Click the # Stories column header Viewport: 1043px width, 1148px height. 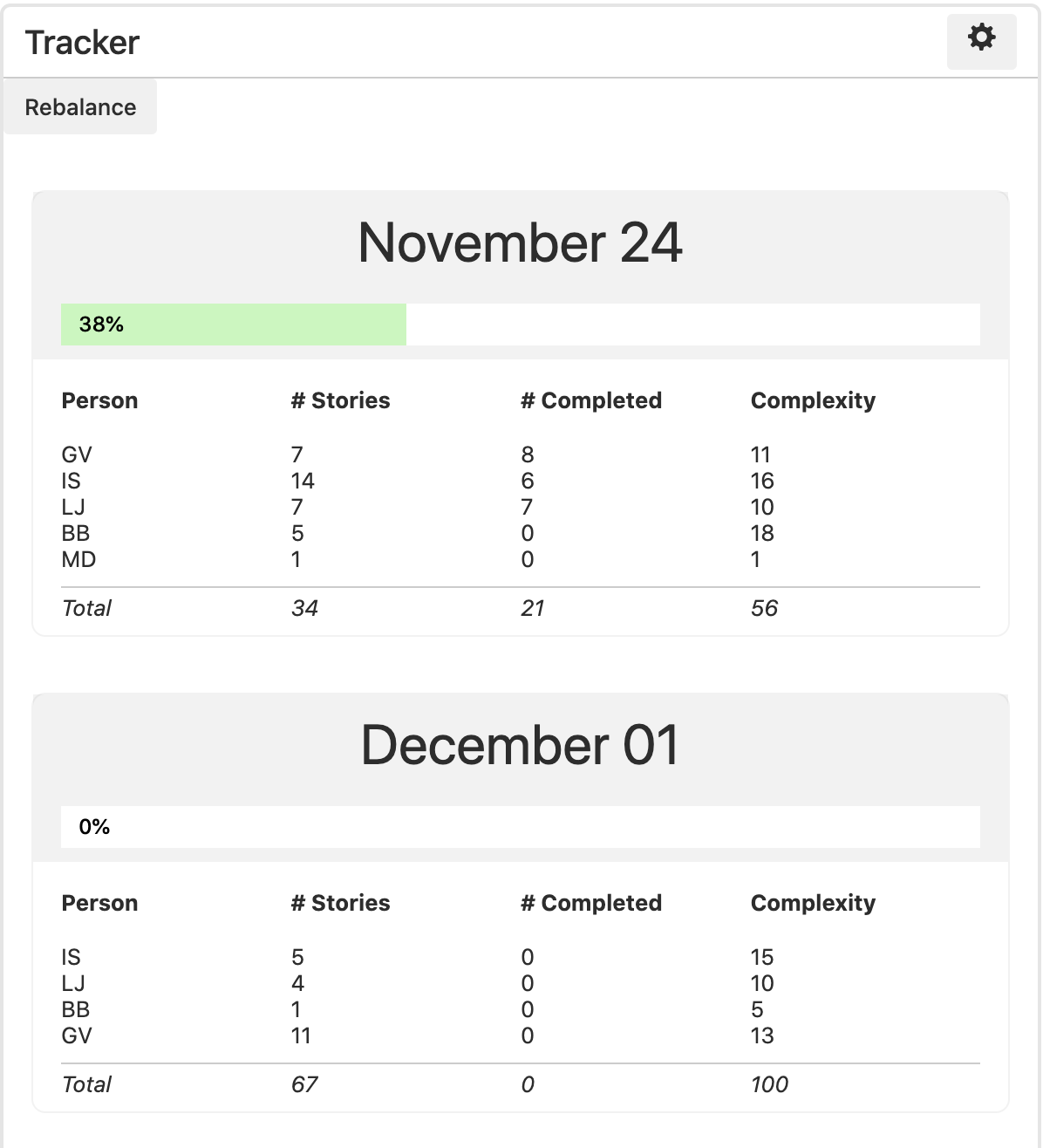(x=340, y=400)
